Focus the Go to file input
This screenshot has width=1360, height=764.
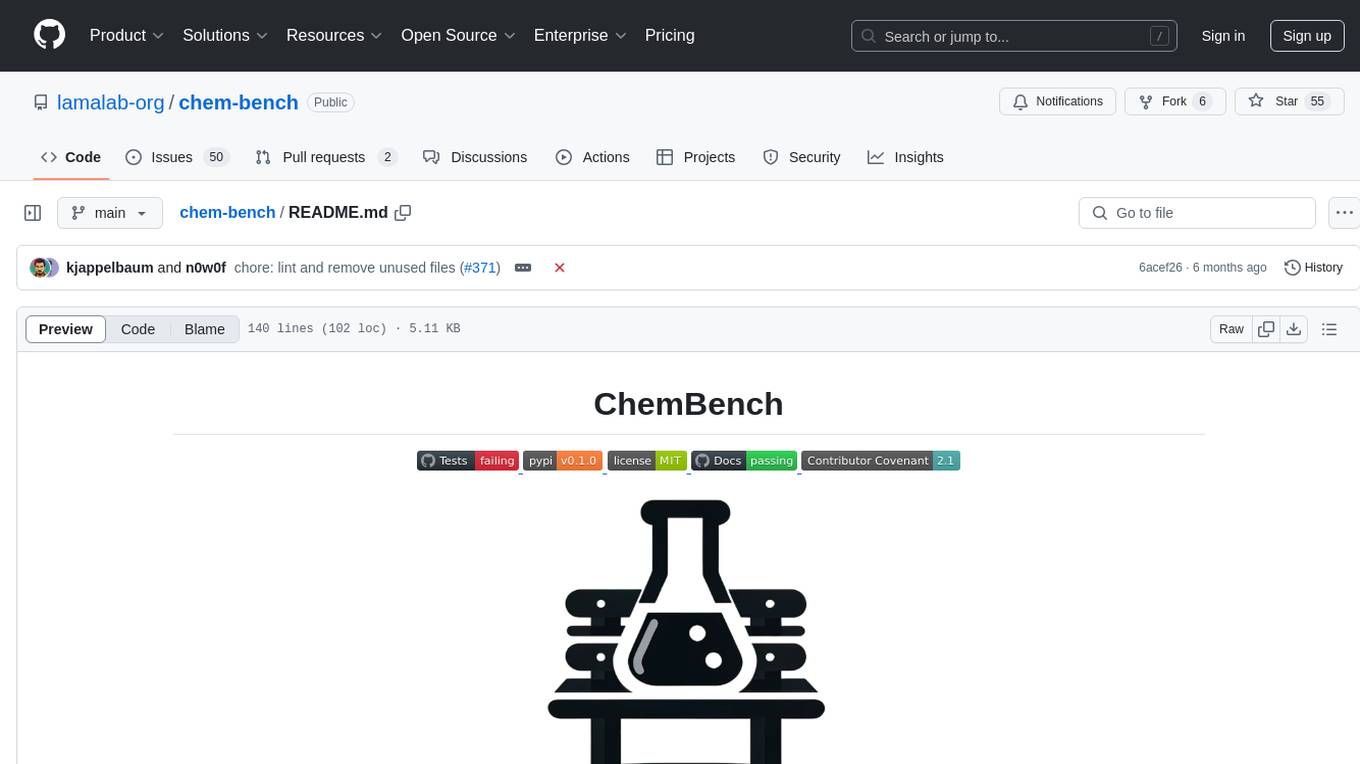[1197, 213]
